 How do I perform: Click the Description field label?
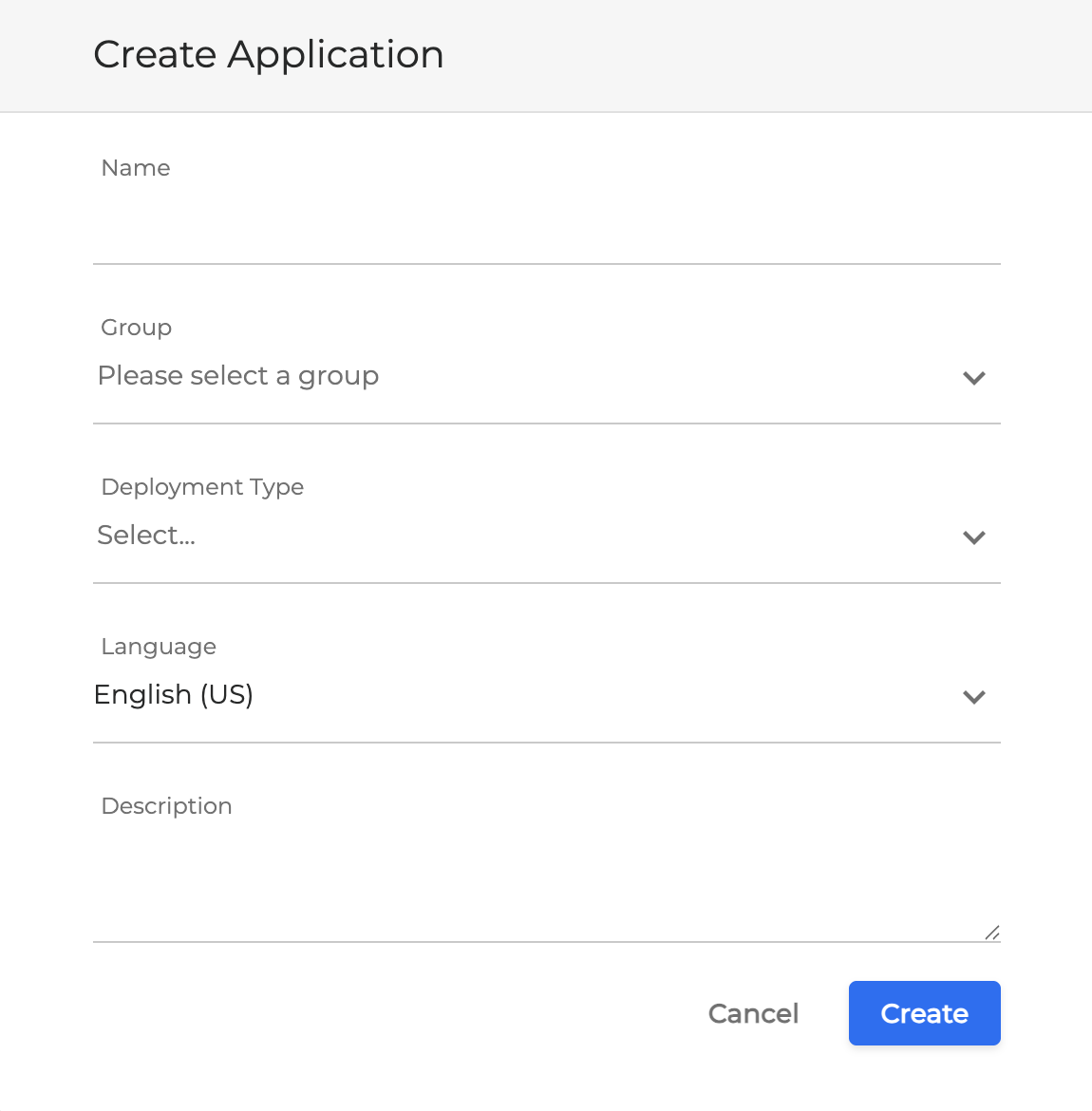pyautogui.click(x=167, y=806)
